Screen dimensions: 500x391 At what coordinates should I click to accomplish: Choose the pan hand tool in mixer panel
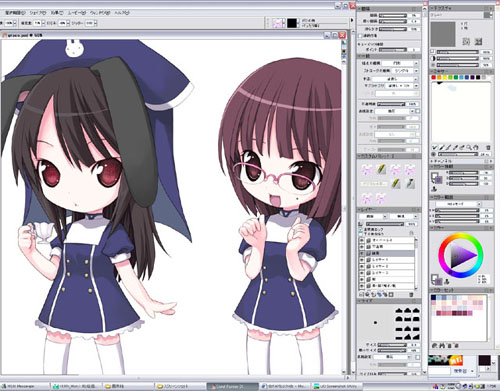point(476,147)
